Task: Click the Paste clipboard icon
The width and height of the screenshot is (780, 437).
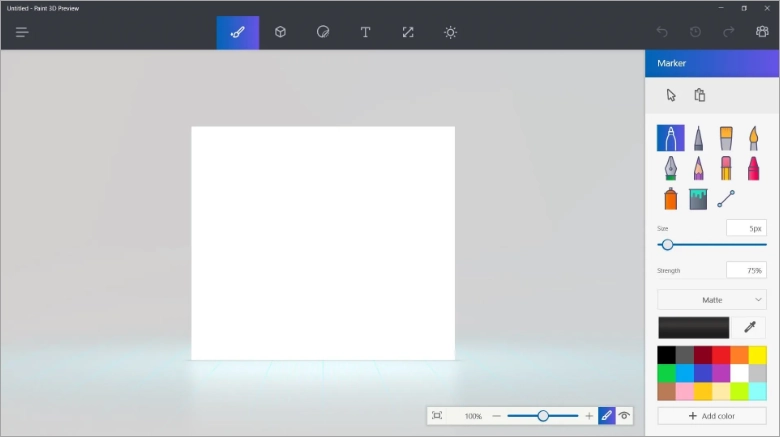Action: coord(699,95)
